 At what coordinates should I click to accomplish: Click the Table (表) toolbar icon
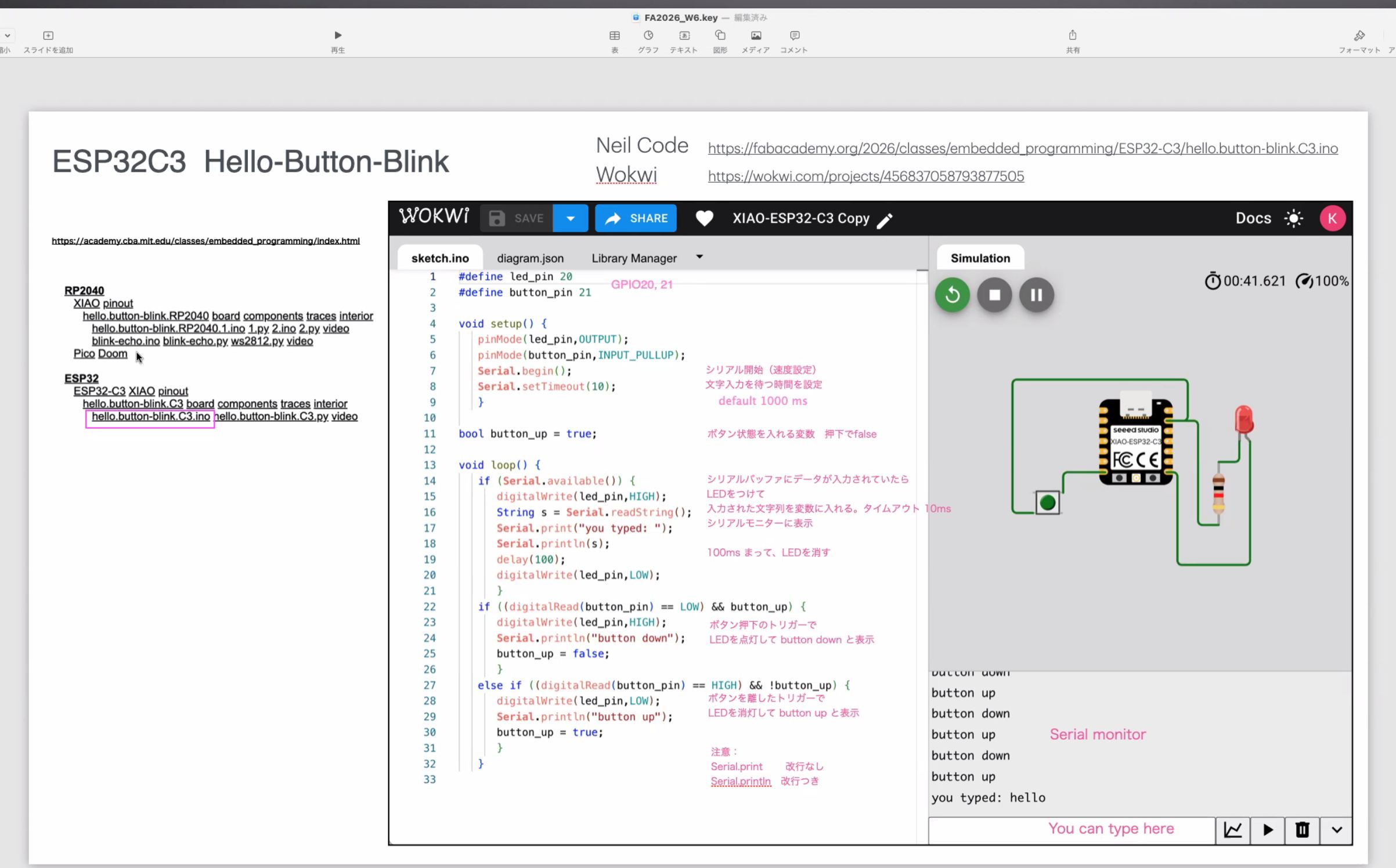click(614, 35)
